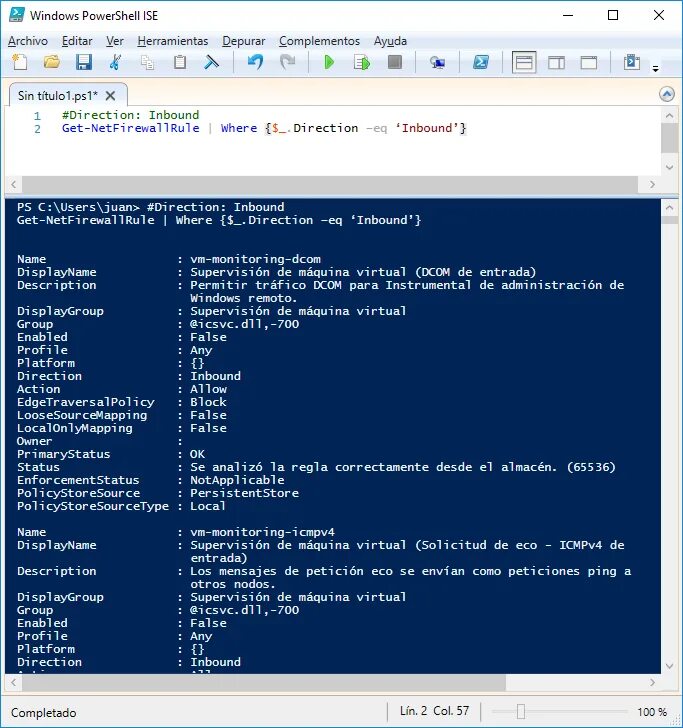Open the Archivo menu

[28, 41]
